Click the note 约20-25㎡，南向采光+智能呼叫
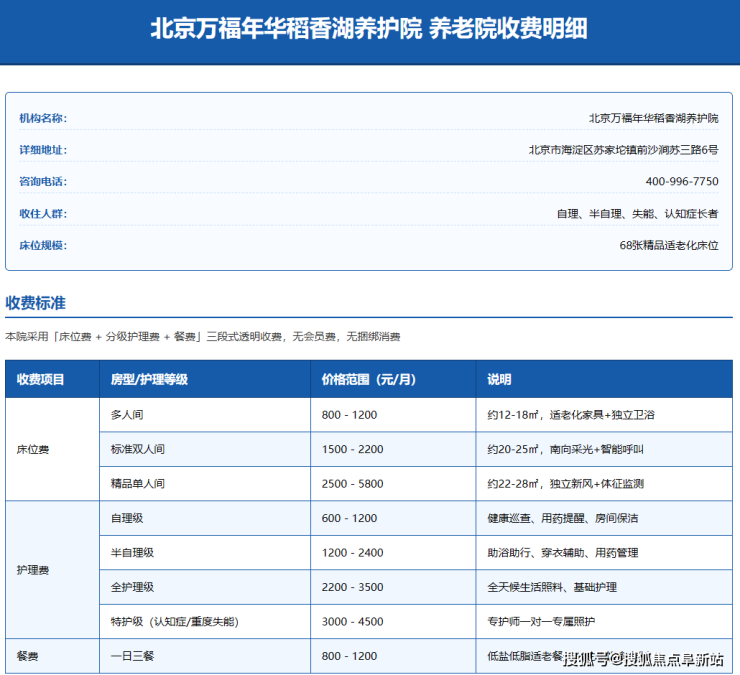 coord(565,449)
